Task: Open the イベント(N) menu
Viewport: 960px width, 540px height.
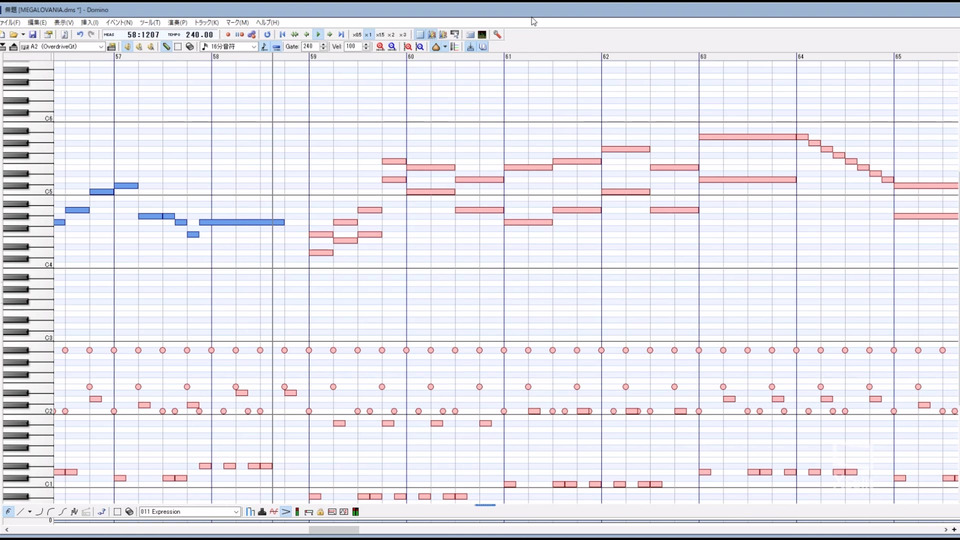Action: click(119, 23)
